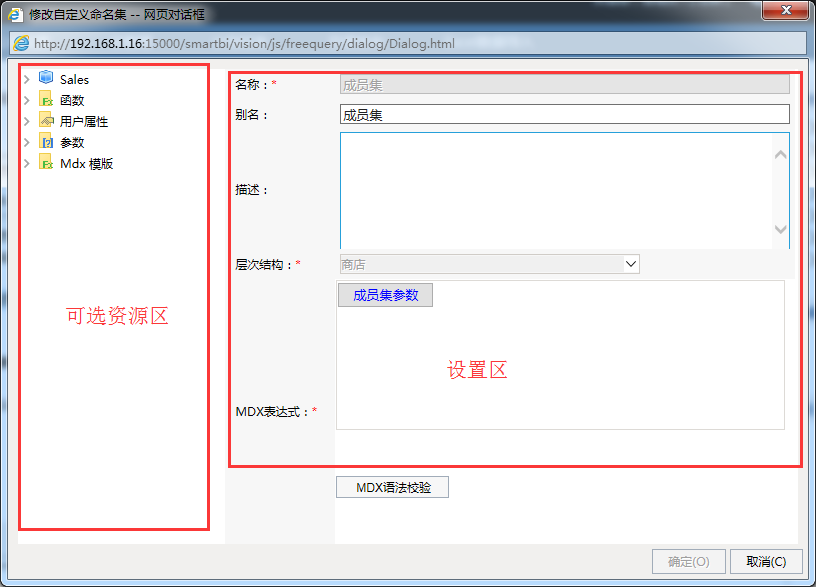Select the Sales tree item
The height and width of the screenshot is (587, 816).
74,80
